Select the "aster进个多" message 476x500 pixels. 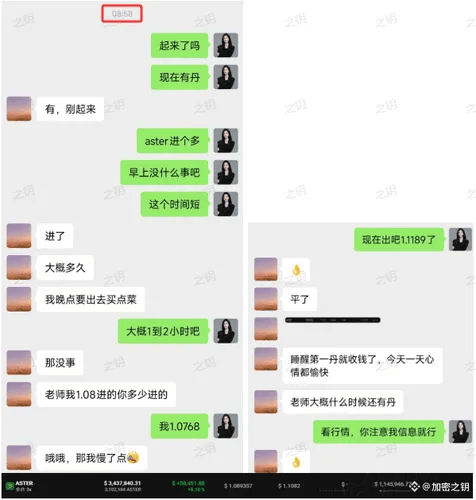[172, 141]
